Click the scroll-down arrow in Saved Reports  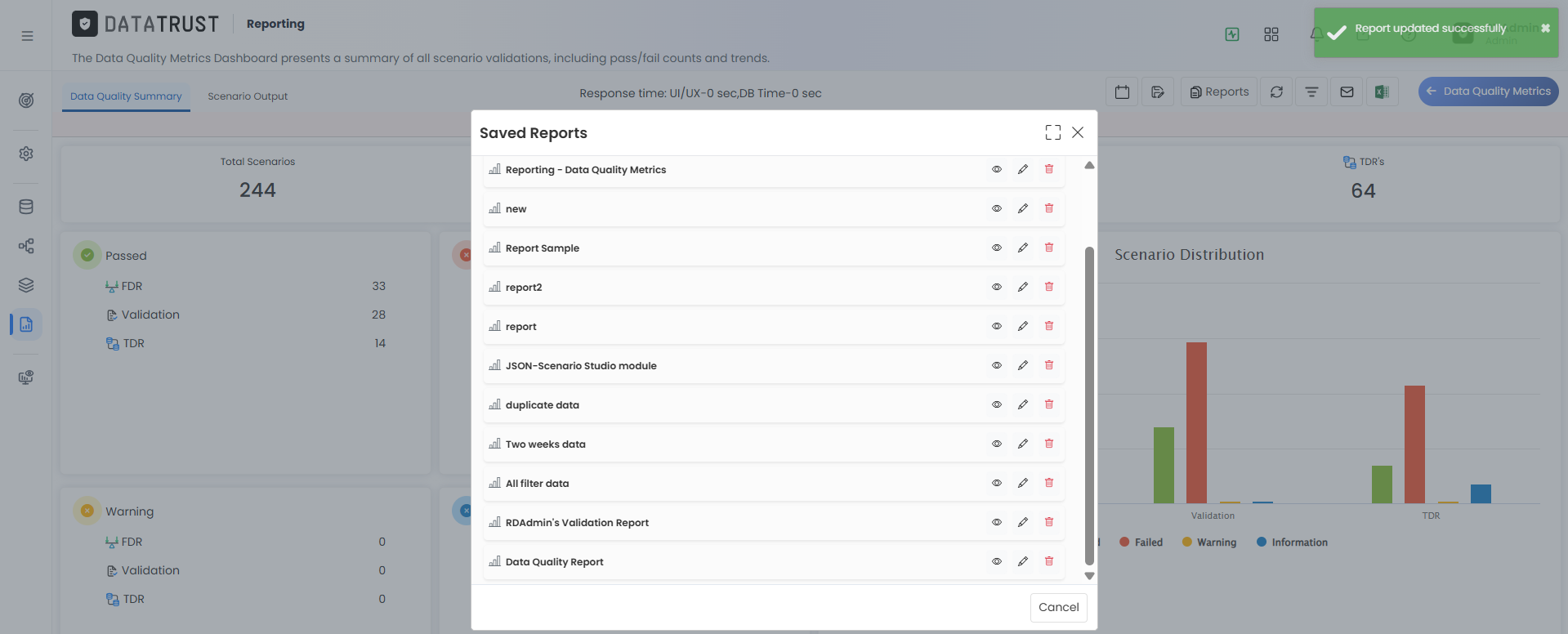pos(1089,576)
